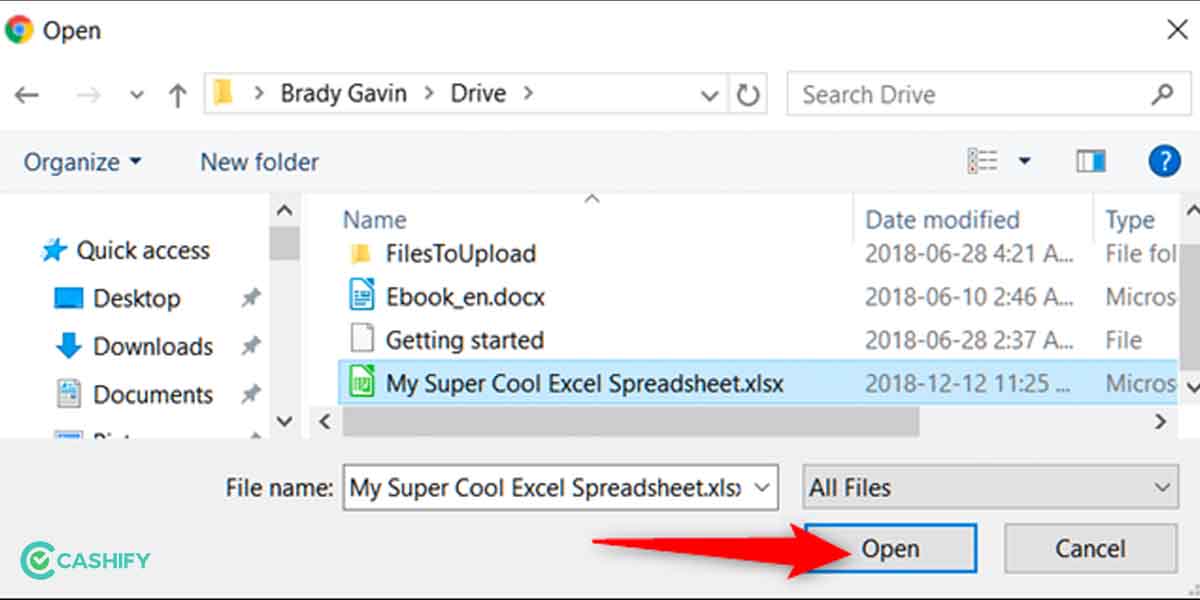Image resolution: width=1200 pixels, height=600 pixels.
Task: Click the Cancel button
Action: click(1089, 548)
